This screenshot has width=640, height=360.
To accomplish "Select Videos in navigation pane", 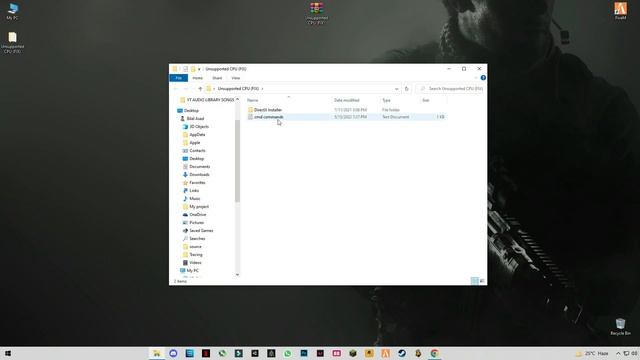I will coord(192,263).
